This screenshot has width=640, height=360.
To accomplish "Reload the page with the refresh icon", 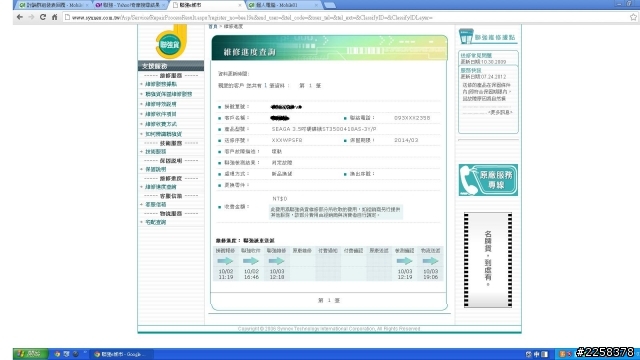I will pos(43,17).
